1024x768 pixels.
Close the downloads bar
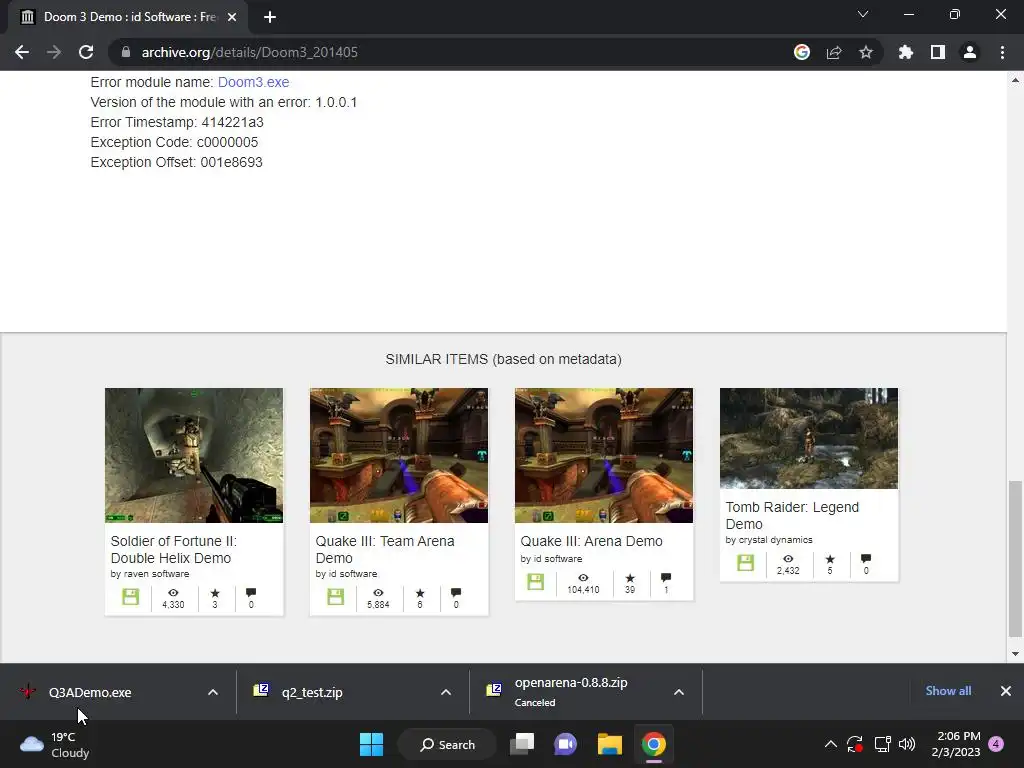pos(1006,691)
